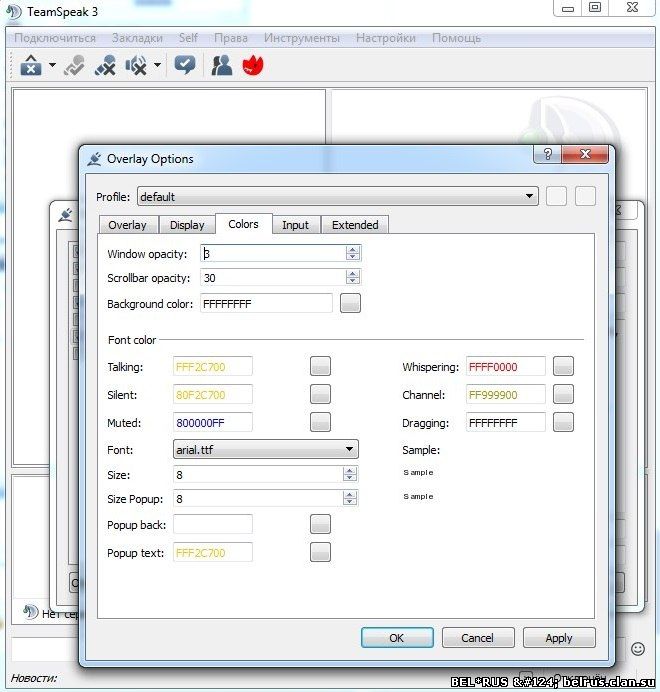
Task: Open the Инструменты menu
Action: point(302,38)
